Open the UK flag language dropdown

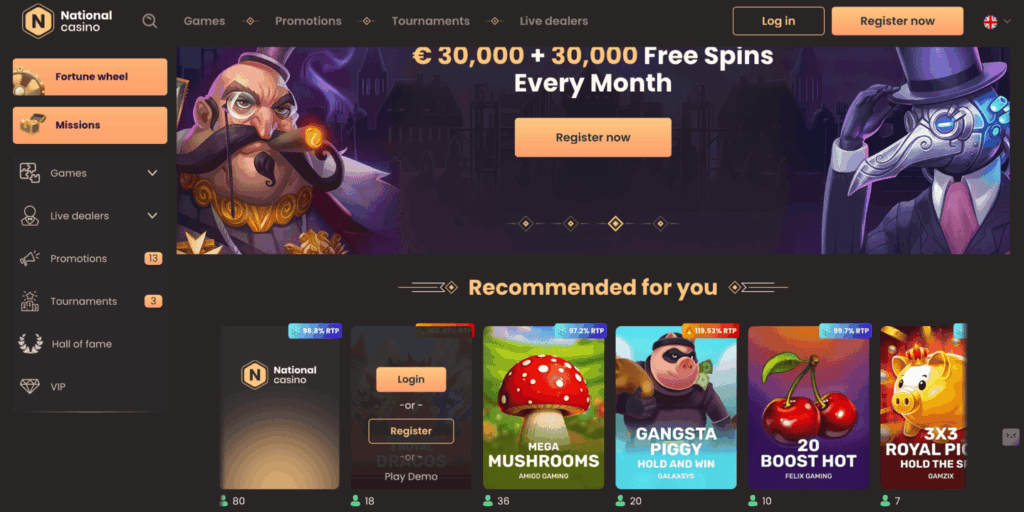(997, 22)
